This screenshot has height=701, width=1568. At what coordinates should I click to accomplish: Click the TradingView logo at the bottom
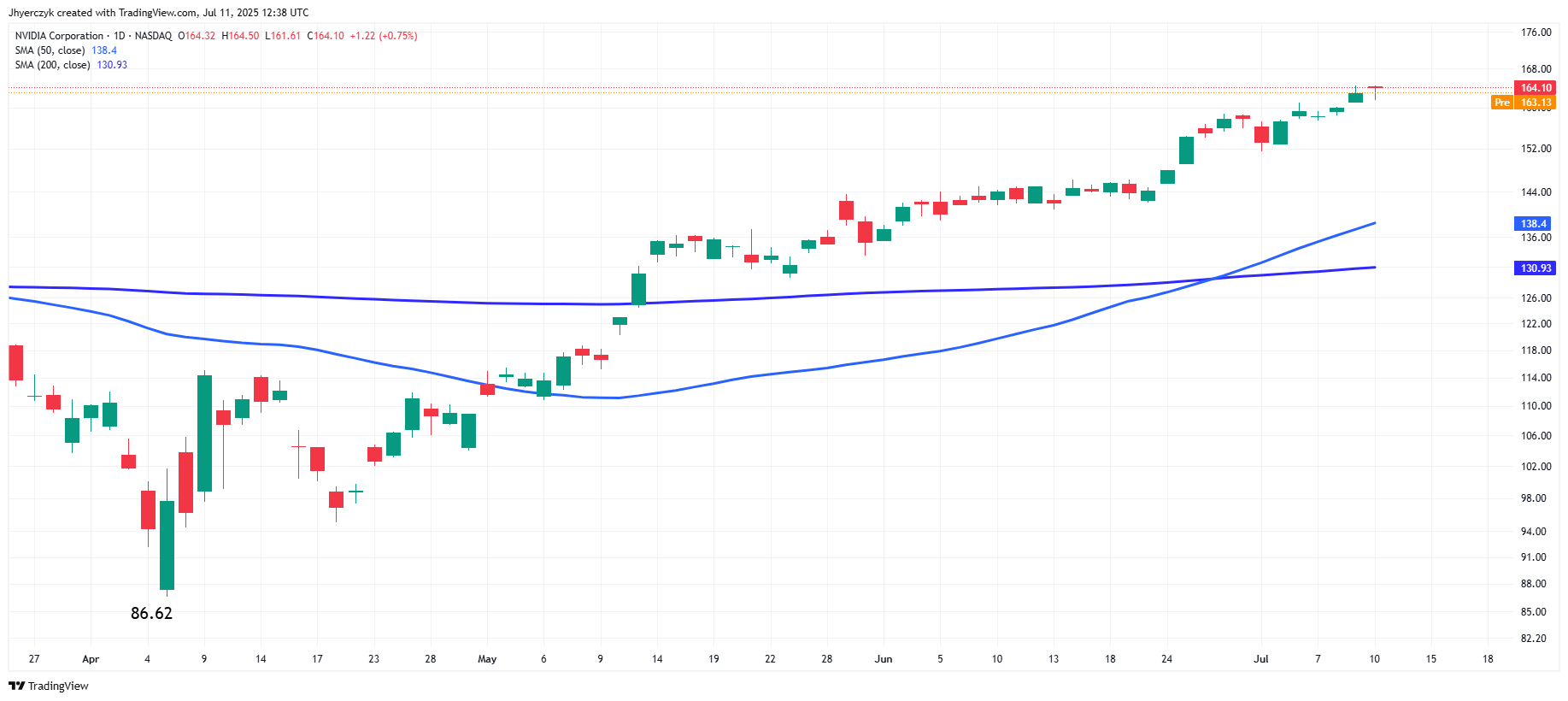coord(49,686)
